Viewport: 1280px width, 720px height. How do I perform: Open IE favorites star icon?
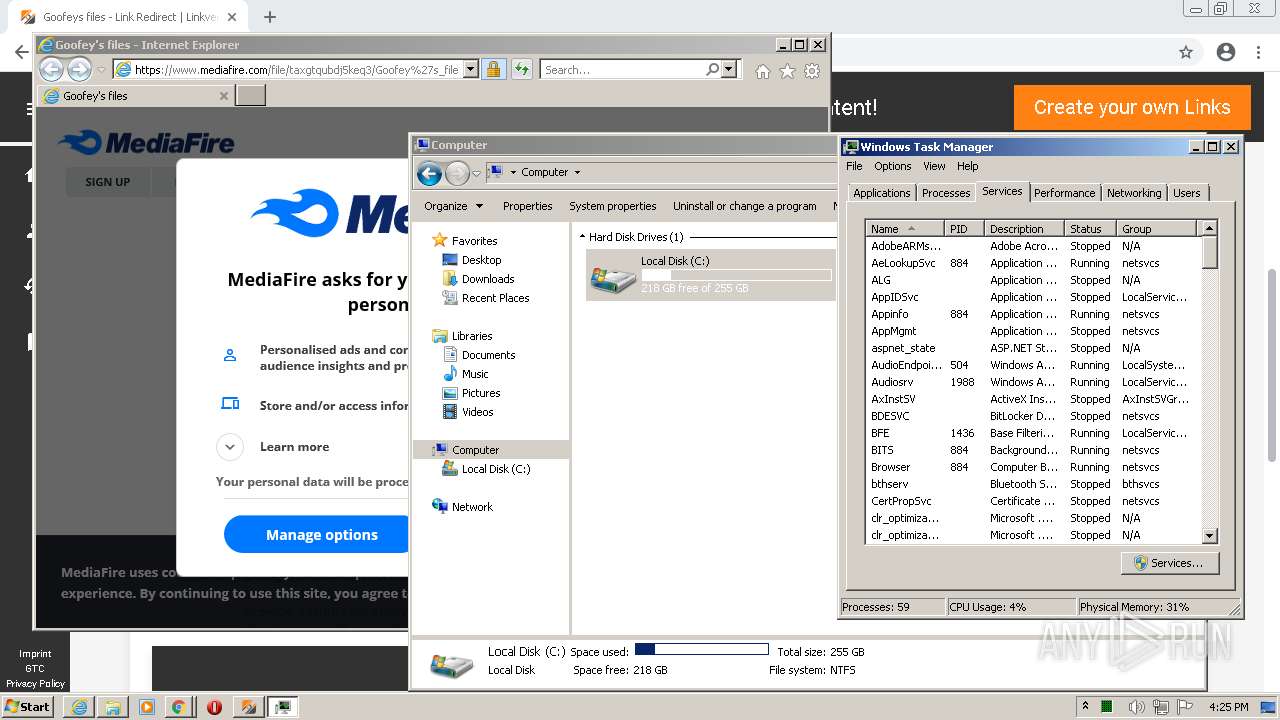tap(787, 71)
